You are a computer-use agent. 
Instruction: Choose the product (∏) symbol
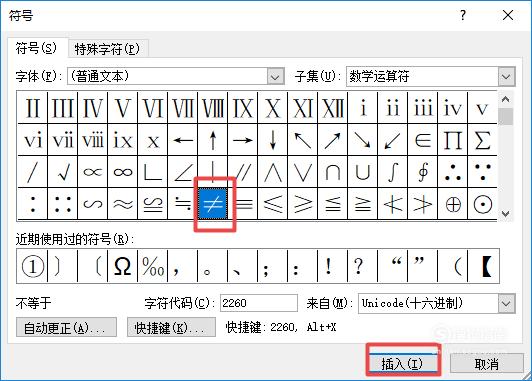(453, 140)
